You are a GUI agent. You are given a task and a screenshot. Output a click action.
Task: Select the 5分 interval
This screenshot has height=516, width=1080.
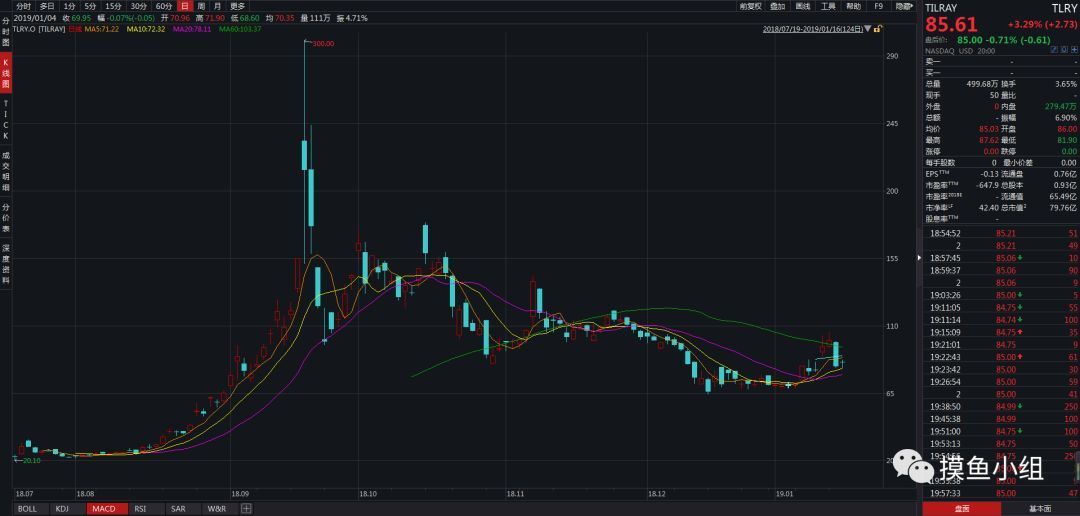pyautogui.click(x=90, y=6)
